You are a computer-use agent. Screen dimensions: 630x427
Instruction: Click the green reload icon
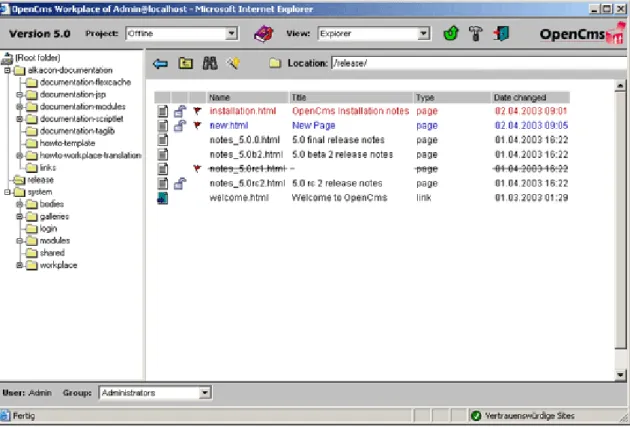coord(451,33)
